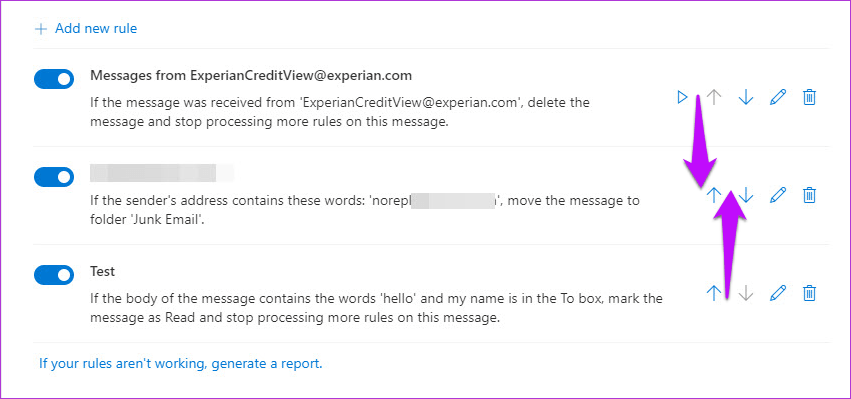The height and width of the screenshot is (399, 851).
Task: Click greyed up arrow of Experian rule
Action: [714, 98]
